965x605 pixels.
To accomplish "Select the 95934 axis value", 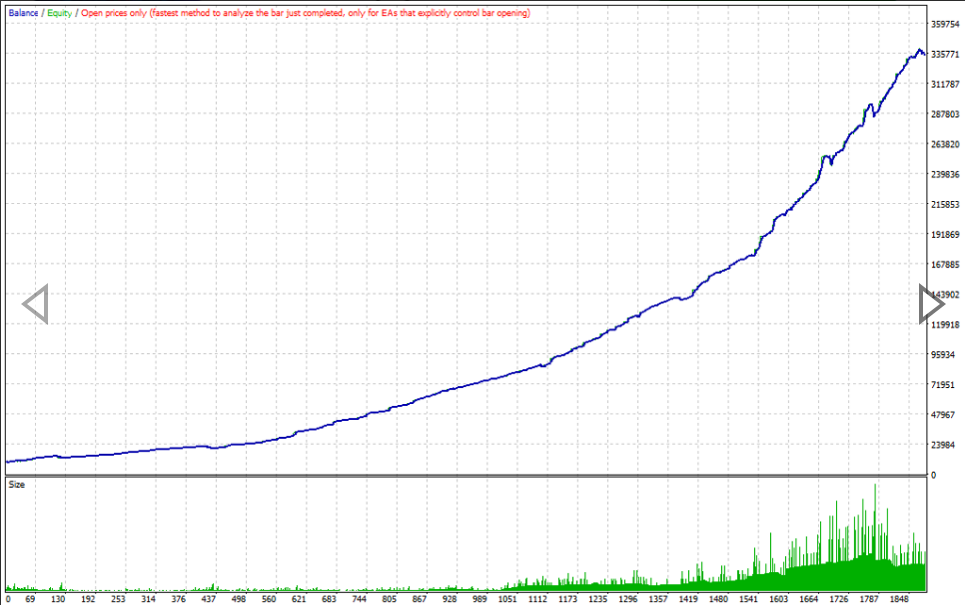I will pyautogui.click(x=943, y=355).
